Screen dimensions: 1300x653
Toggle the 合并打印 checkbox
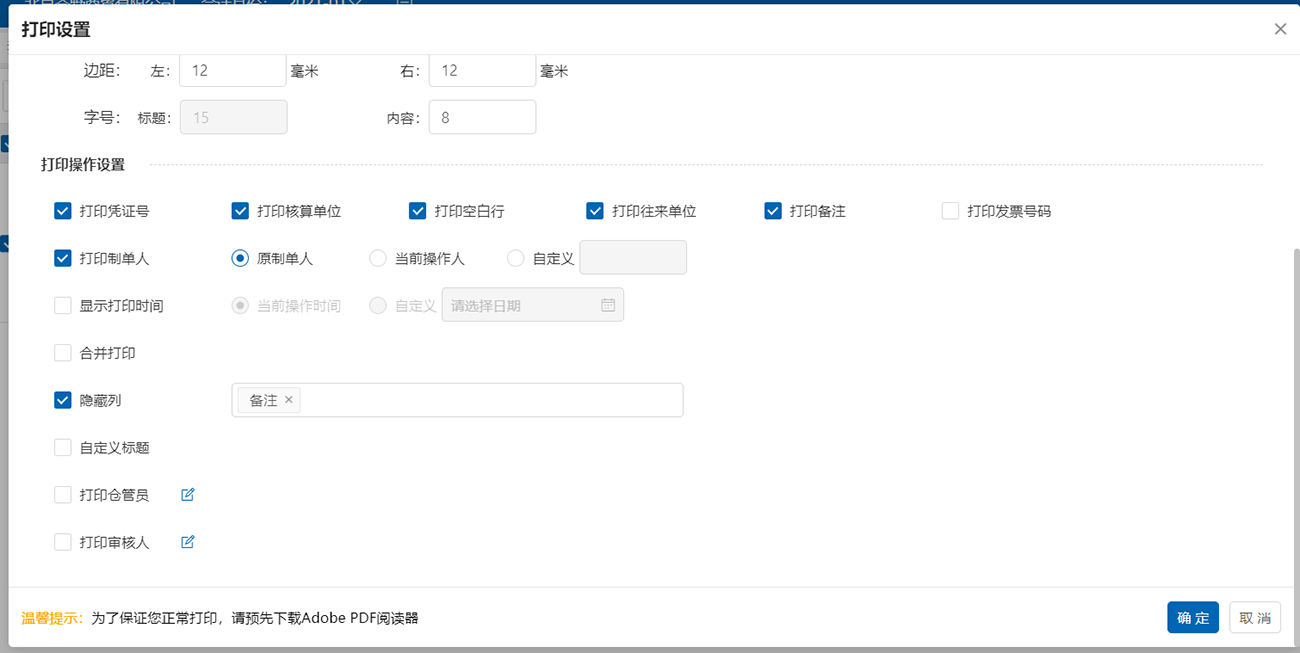click(63, 353)
